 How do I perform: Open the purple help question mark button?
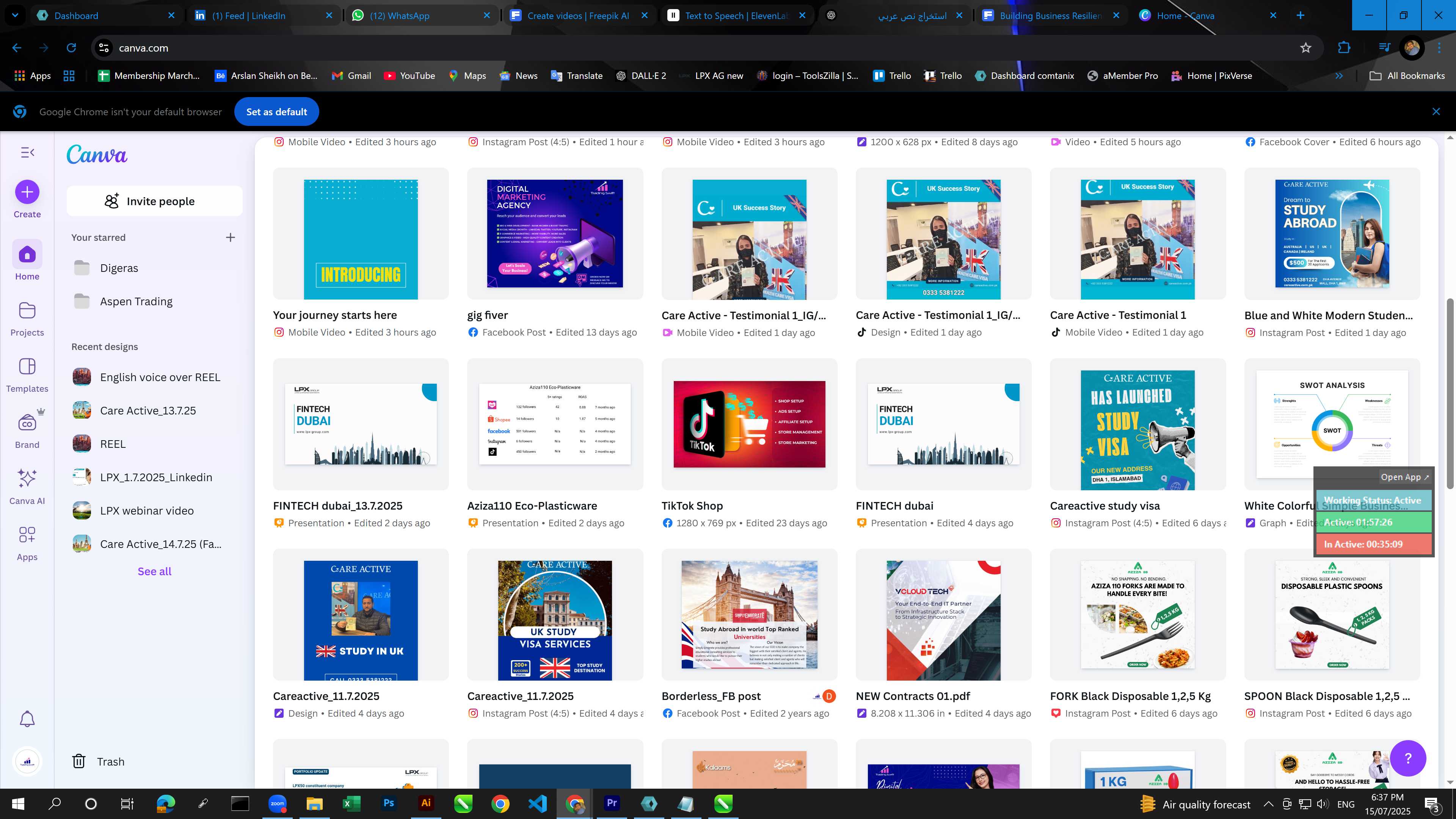pos(1407,758)
